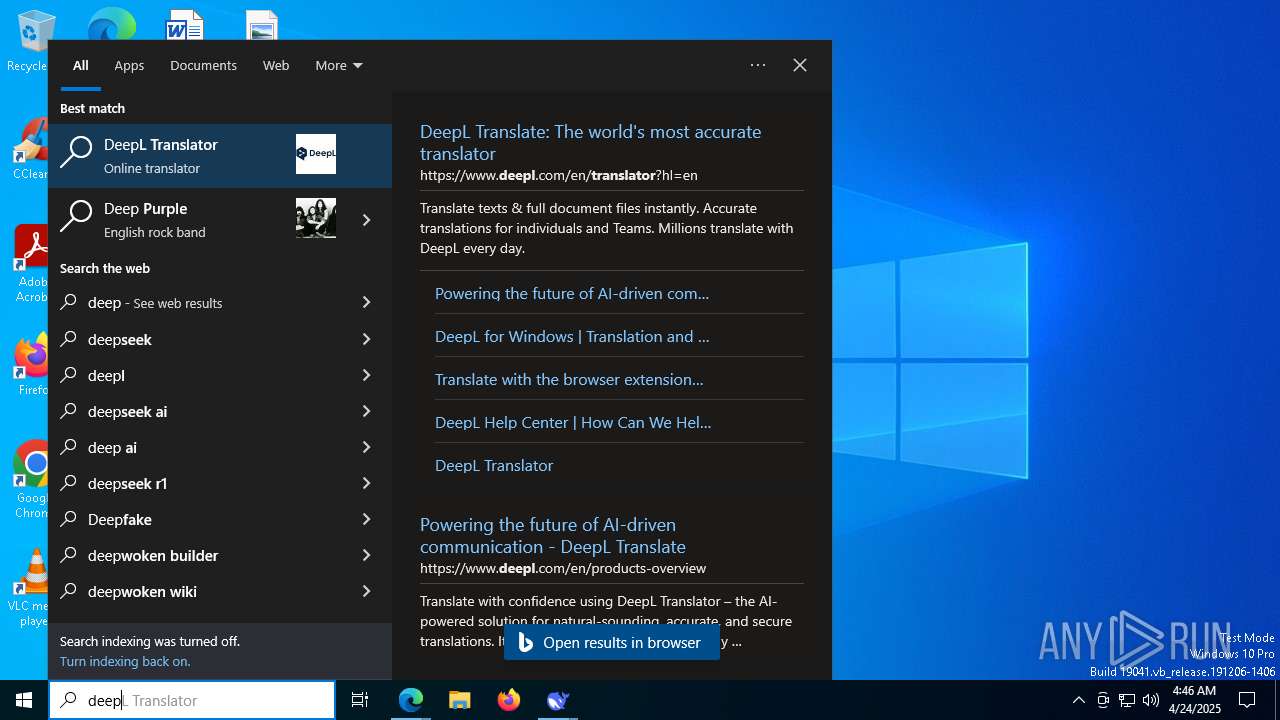Click the DeepL logo thumbnail

[x=316, y=154]
